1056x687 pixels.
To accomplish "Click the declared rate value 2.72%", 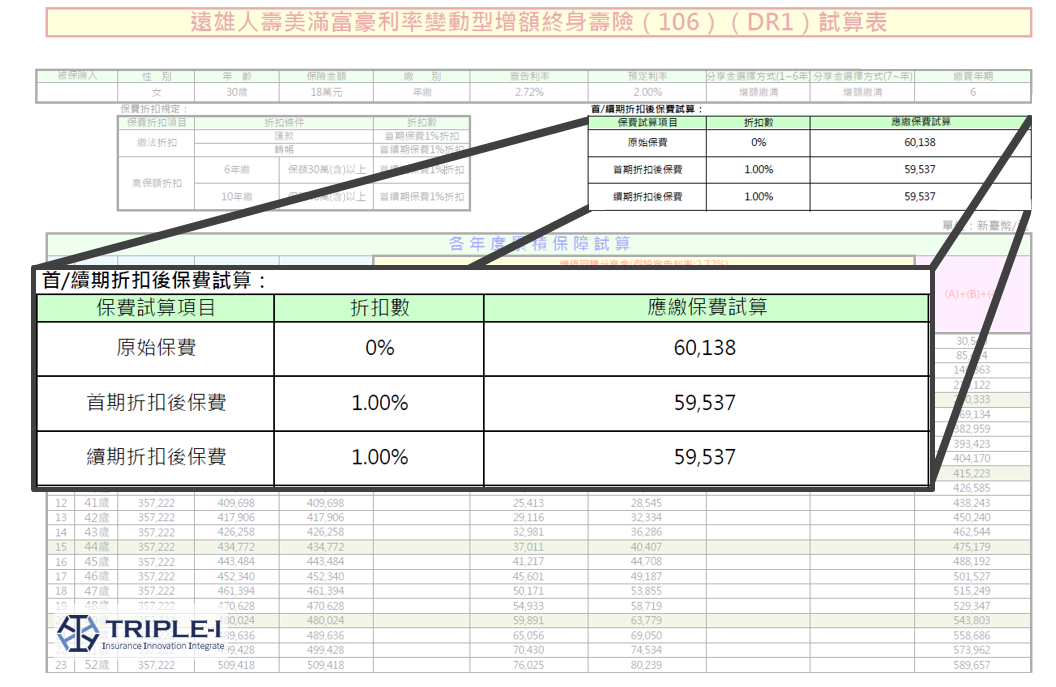I will click(x=529, y=92).
